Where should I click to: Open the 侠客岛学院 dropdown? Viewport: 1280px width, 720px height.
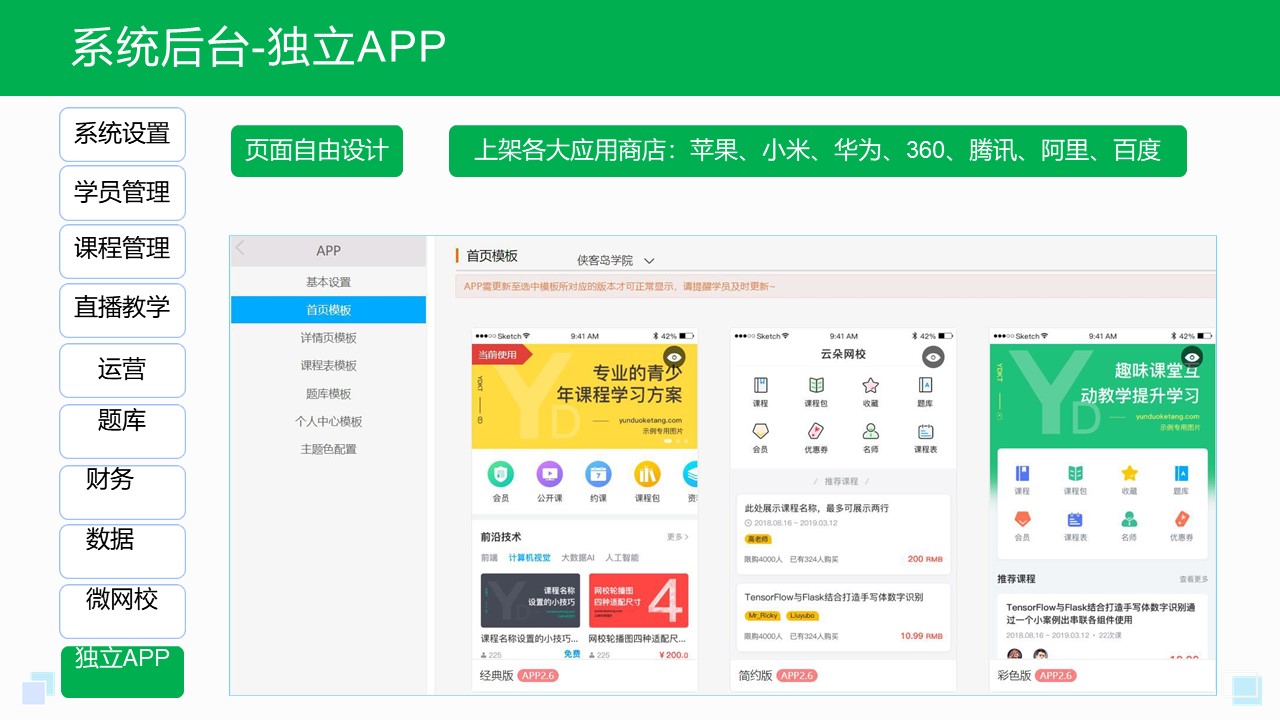[x=615, y=259]
